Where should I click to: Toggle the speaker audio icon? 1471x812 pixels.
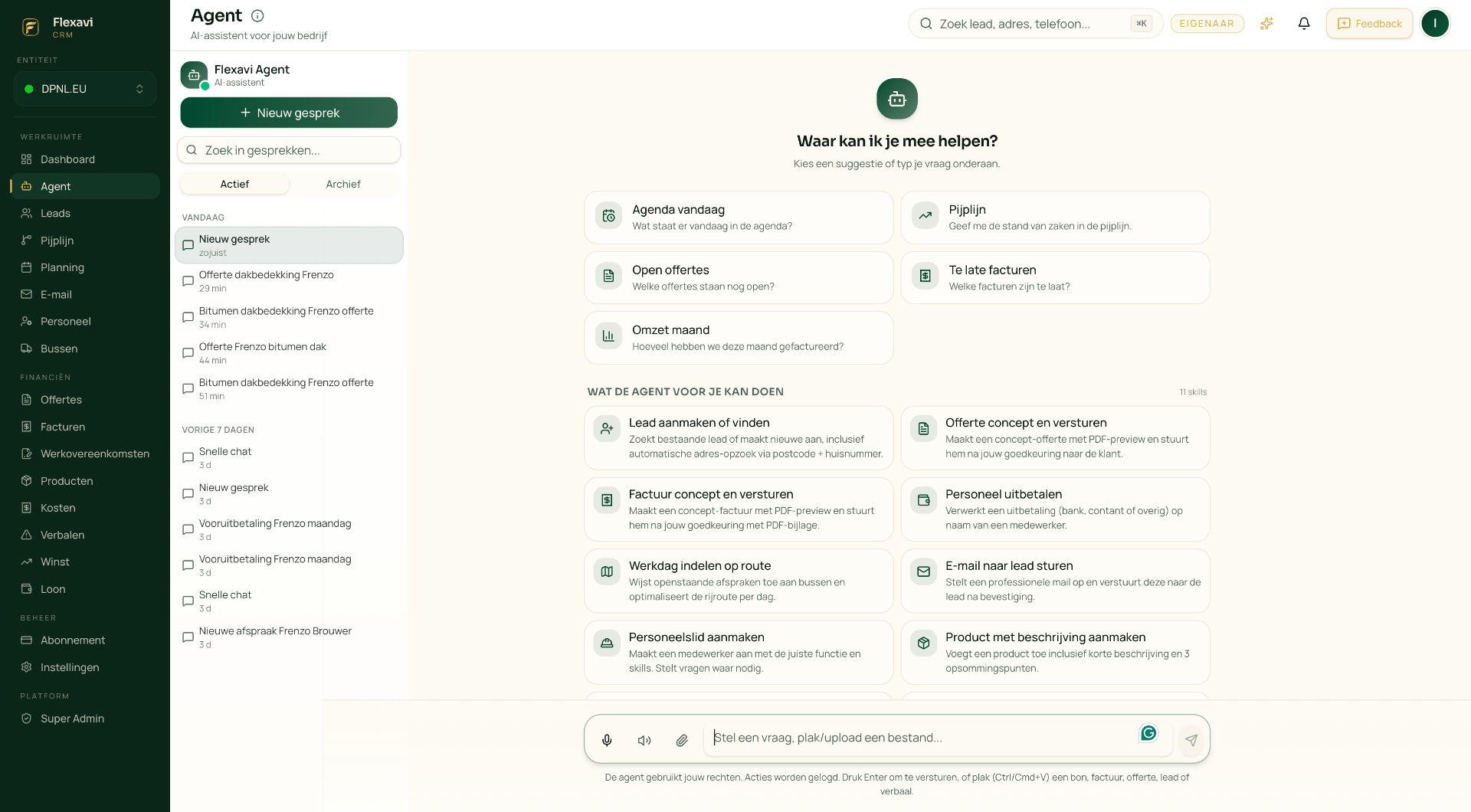tap(644, 740)
